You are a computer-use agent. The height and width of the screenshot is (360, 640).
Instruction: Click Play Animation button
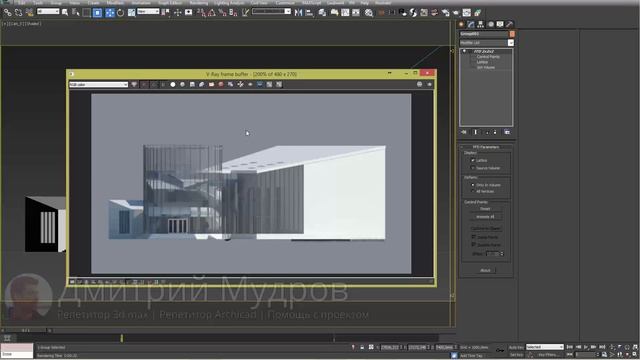coord(586,347)
